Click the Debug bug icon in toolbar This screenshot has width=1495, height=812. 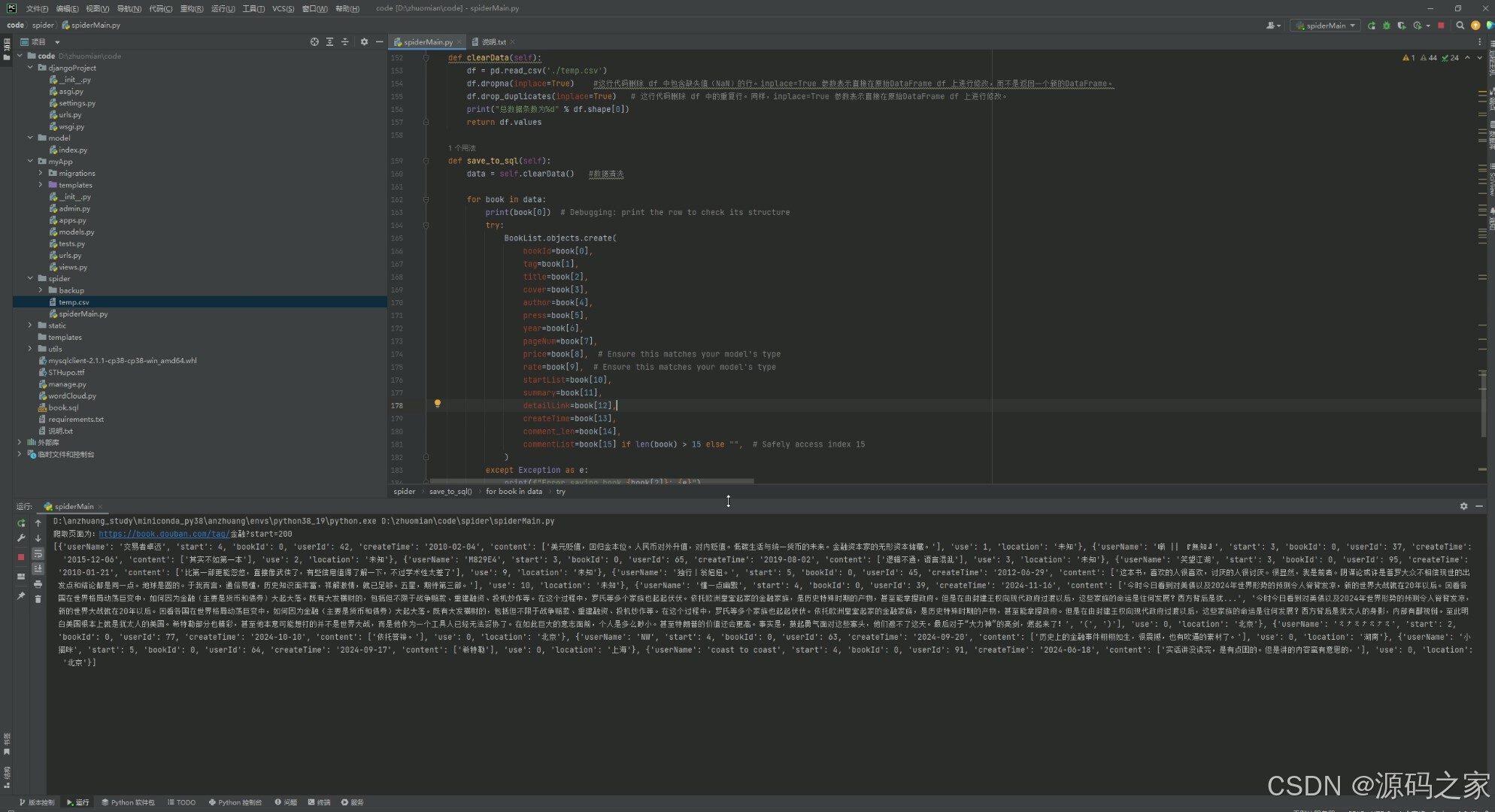pyautogui.click(x=1387, y=26)
